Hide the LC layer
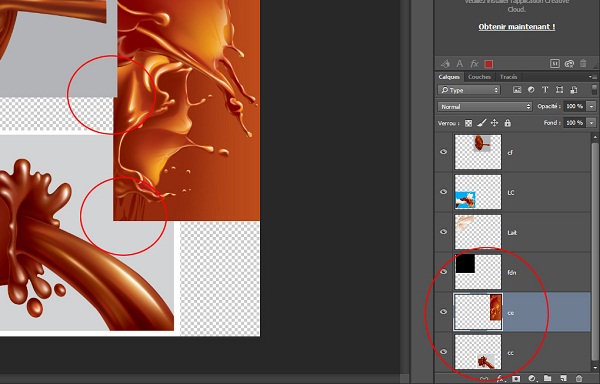This screenshot has width=600, height=384. click(443, 192)
